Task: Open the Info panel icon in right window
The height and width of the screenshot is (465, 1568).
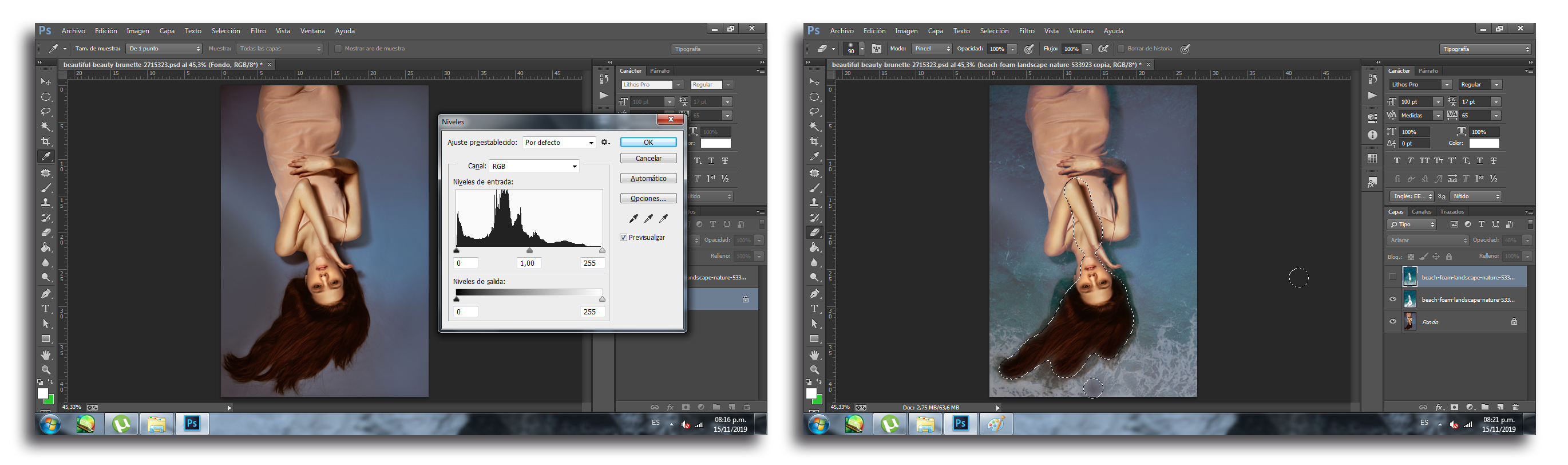Action: 1372,135
